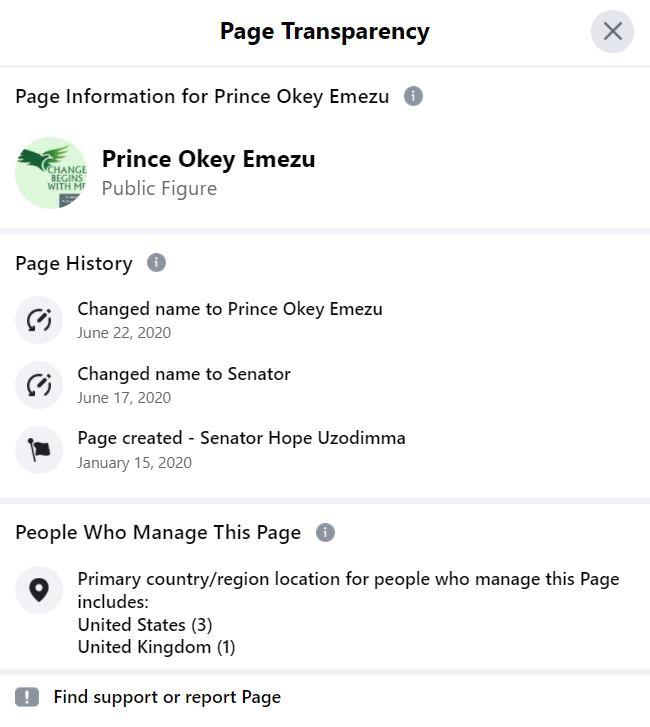Click the June 22, 2020 date

click(124, 333)
